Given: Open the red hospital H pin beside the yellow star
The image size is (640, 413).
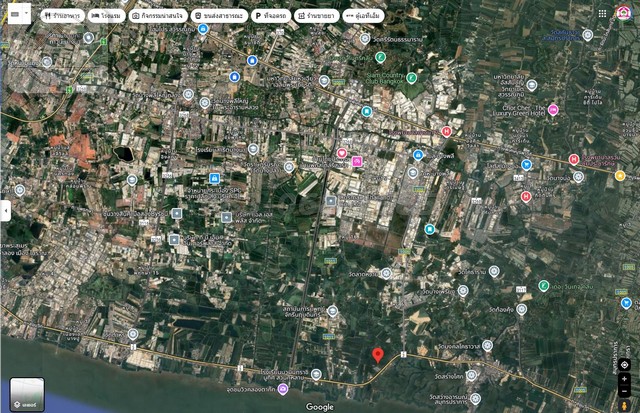Looking at the screenshot, I should pos(574,159).
